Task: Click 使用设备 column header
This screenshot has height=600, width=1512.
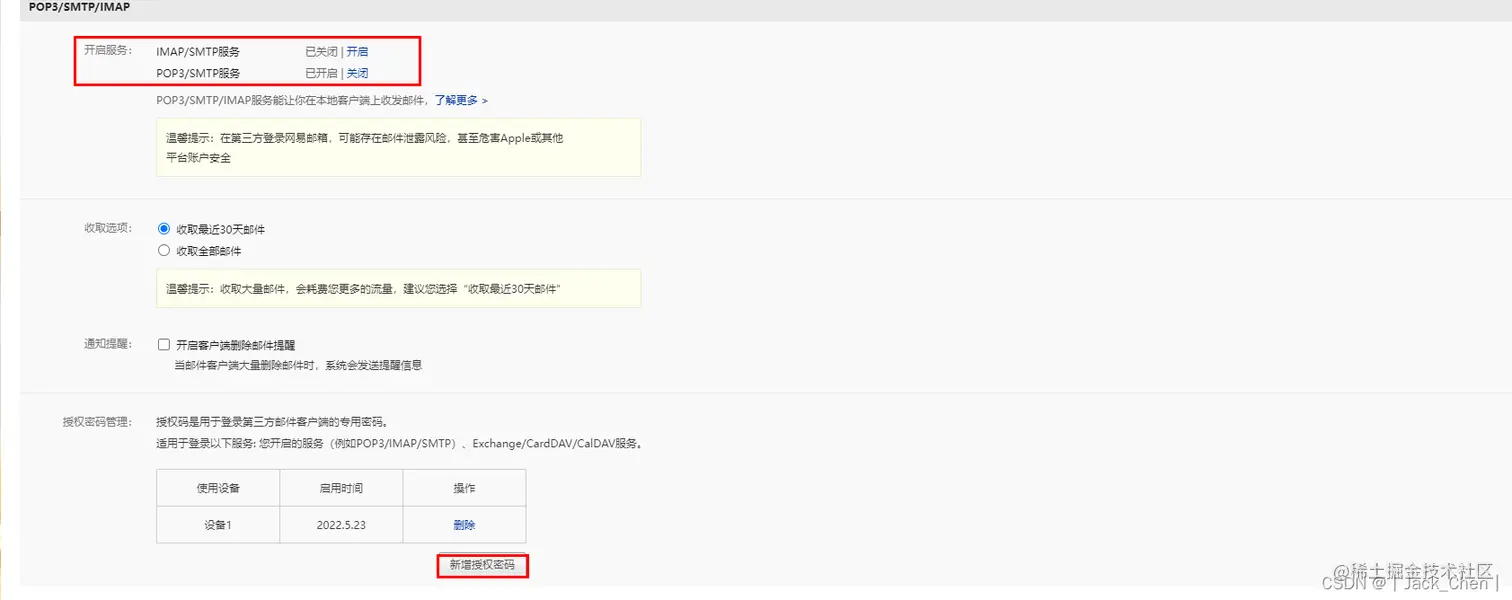Action: pyautogui.click(x=218, y=488)
